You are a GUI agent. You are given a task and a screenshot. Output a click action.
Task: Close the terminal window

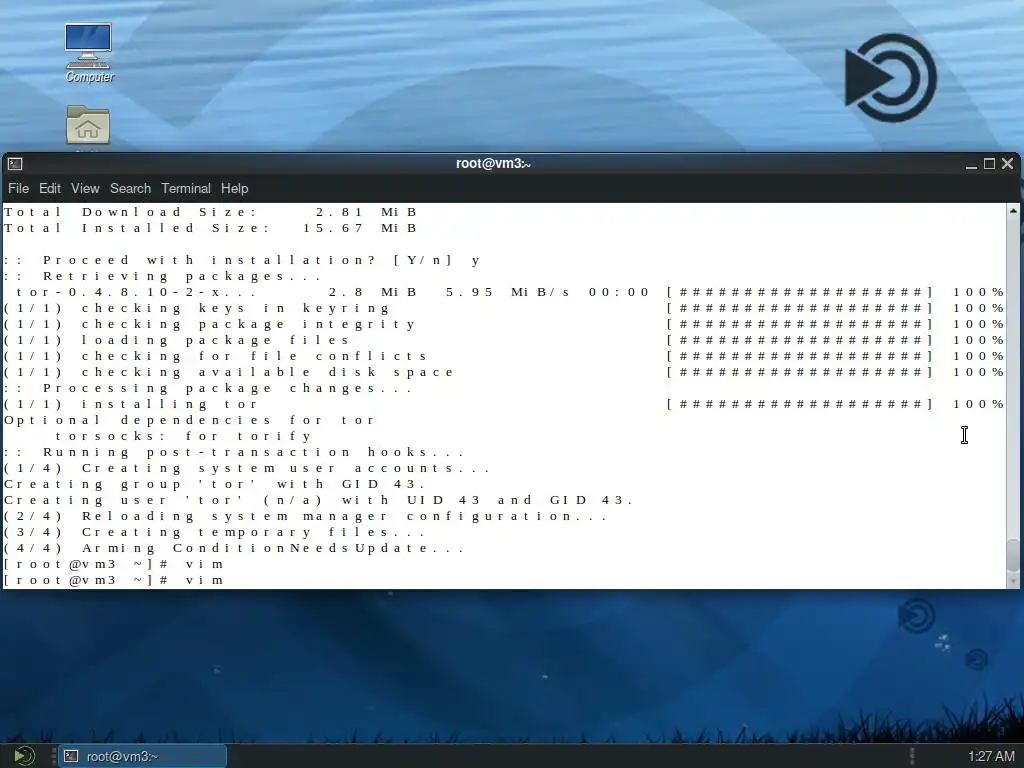[x=1008, y=164]
